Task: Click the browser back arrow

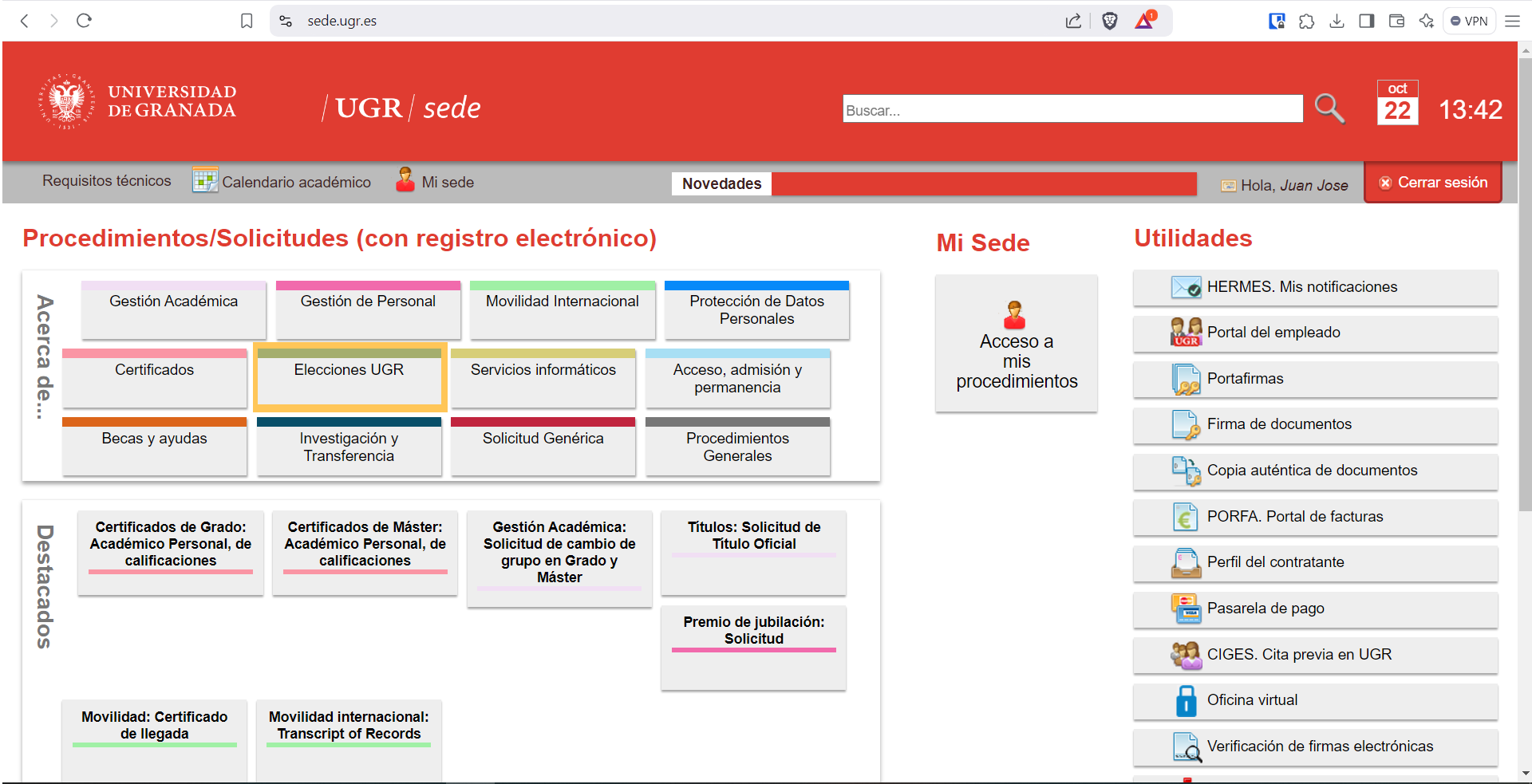Action: click(25, 21)
